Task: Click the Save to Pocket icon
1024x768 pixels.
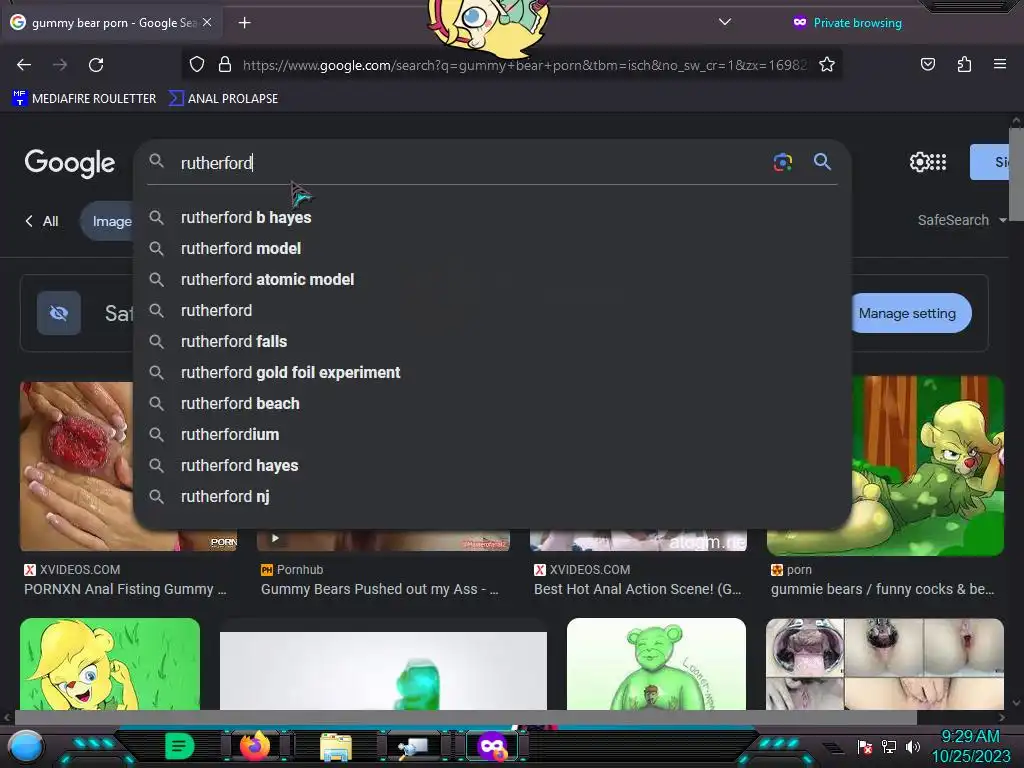Action: click(x=927, y=64)
